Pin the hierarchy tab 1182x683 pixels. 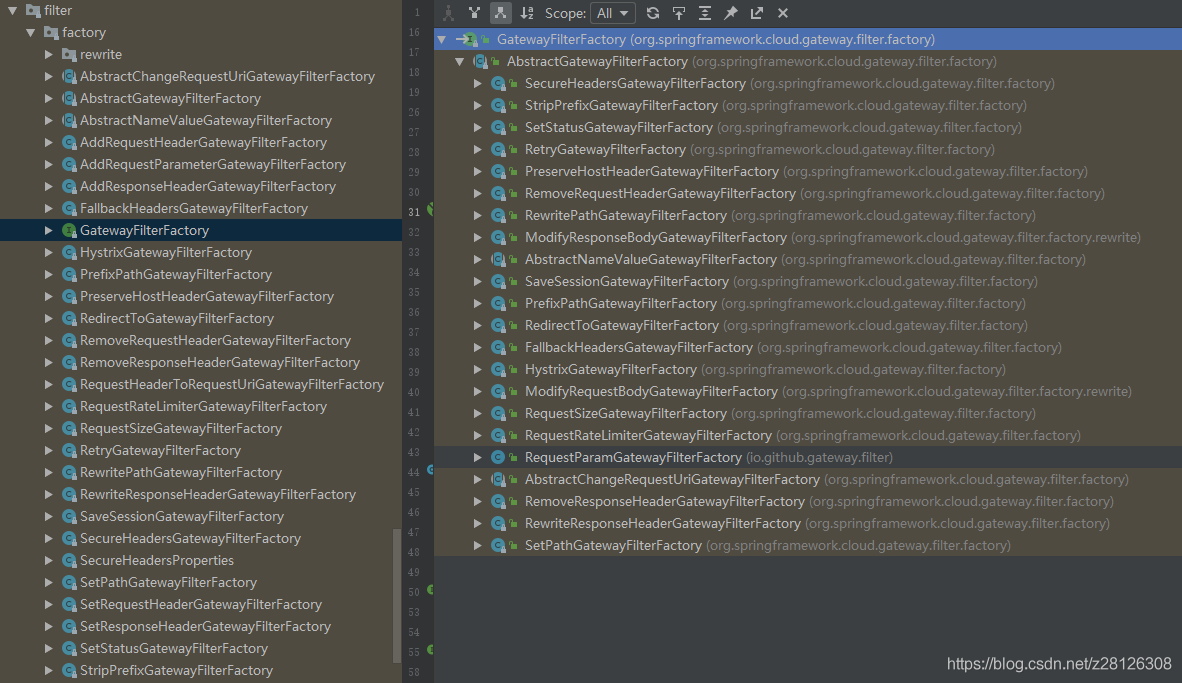(x=730, y=13)
